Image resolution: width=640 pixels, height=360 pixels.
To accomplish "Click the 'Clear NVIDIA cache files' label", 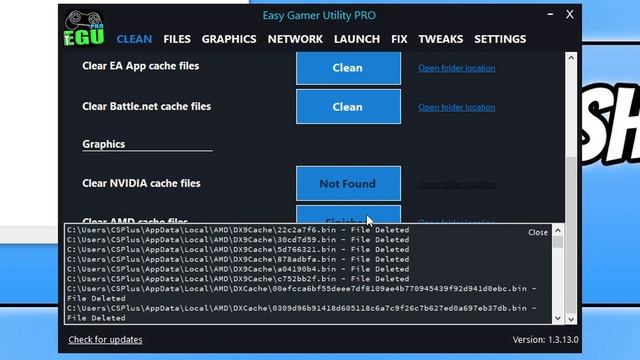I will [141, 183].
